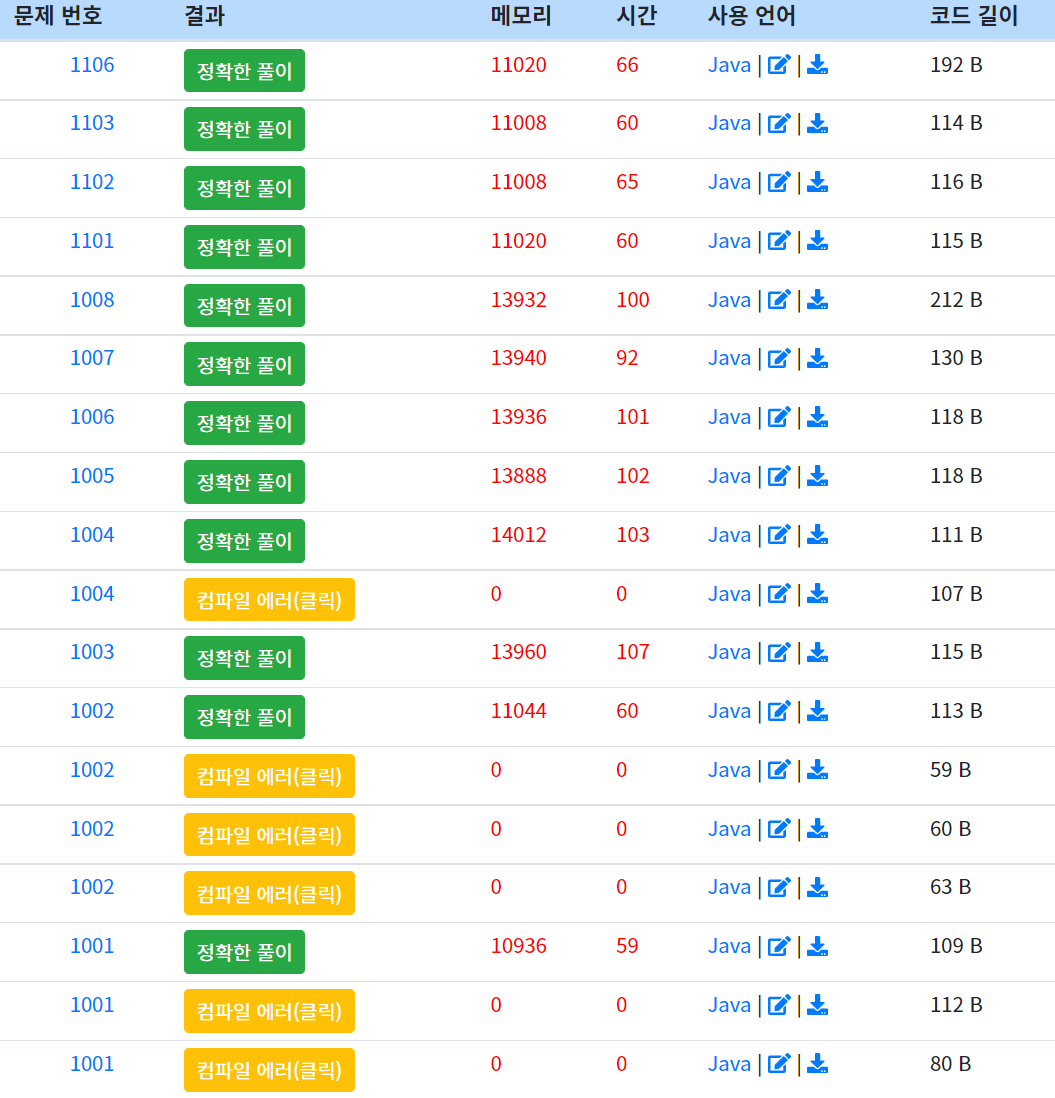Click the 문제 번호 column header

pyautogui.click(x=58, y=16)
